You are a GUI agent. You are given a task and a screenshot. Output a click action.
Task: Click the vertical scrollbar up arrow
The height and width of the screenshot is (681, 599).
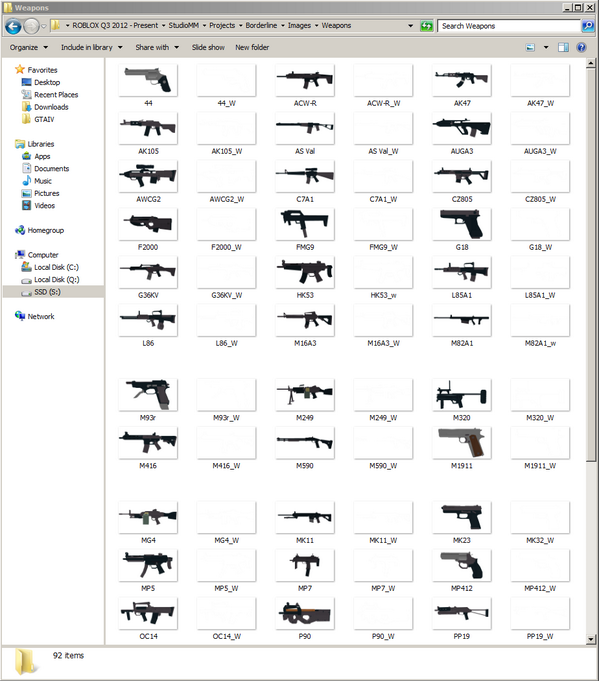click(590, 63)
